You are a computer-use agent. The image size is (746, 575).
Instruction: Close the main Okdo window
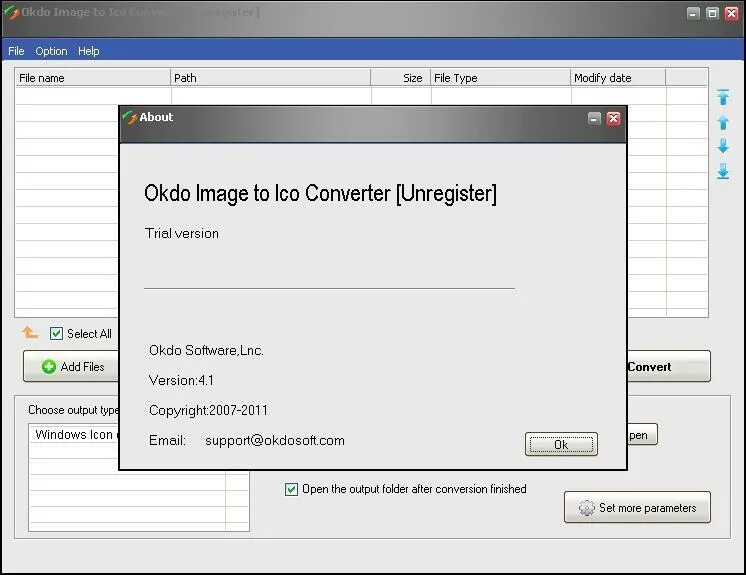pos(731,13)
